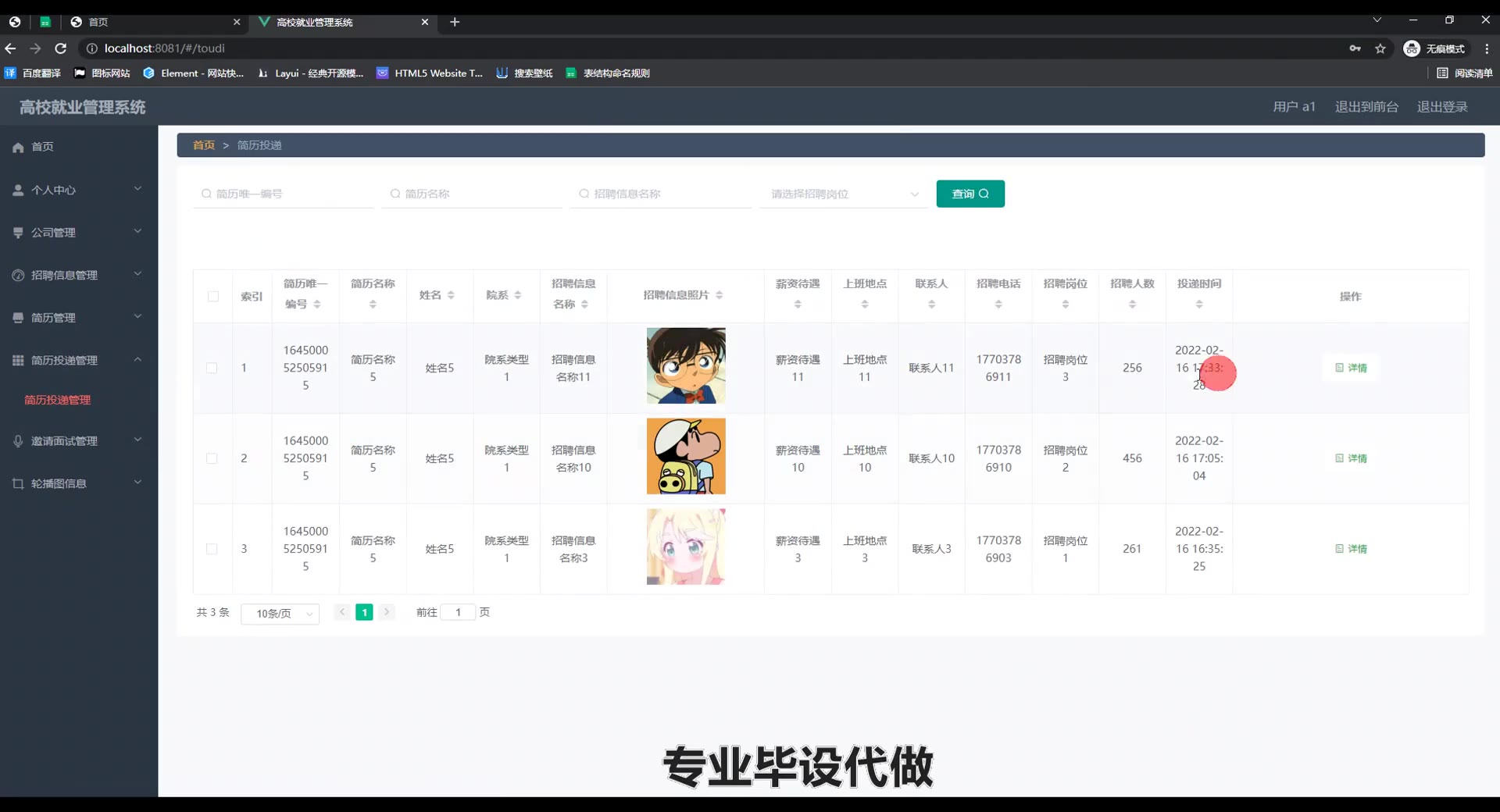1500x812 pixels.
Task: Click the 轮播图信息 sidebar icon
Action: coord(18,484)
